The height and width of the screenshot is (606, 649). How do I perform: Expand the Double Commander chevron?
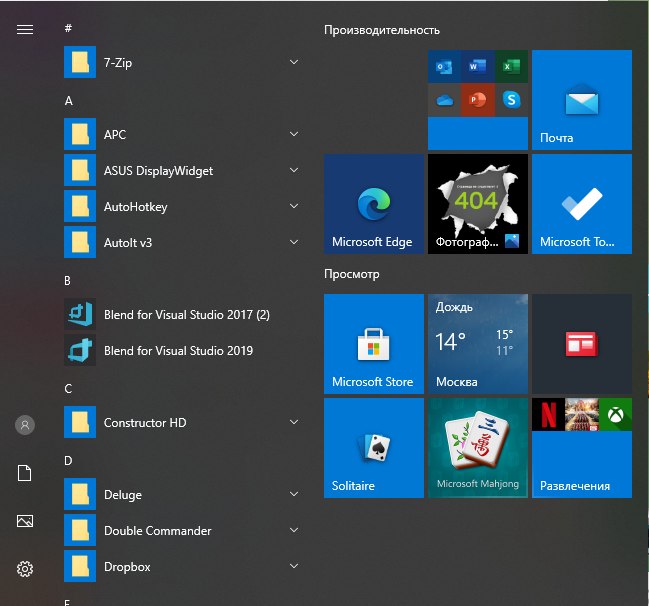point(294,530)
